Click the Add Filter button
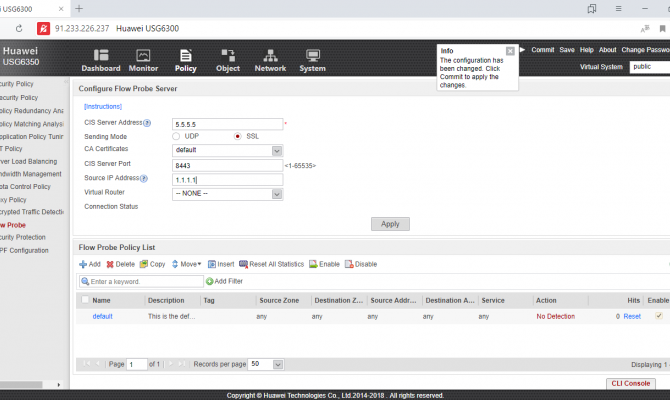The height and width of the screenshot is (400, 670). coord(224,281)
